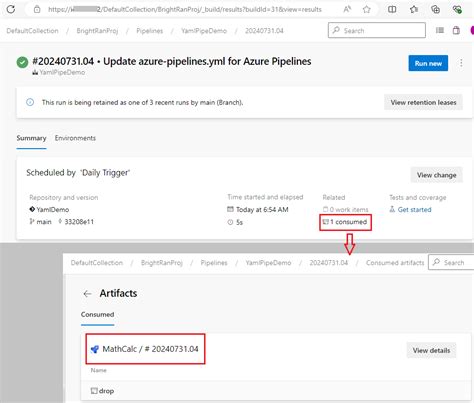474x403 pixels.
Task: Click the drop artifact folder icon
Action: point(94,391)
